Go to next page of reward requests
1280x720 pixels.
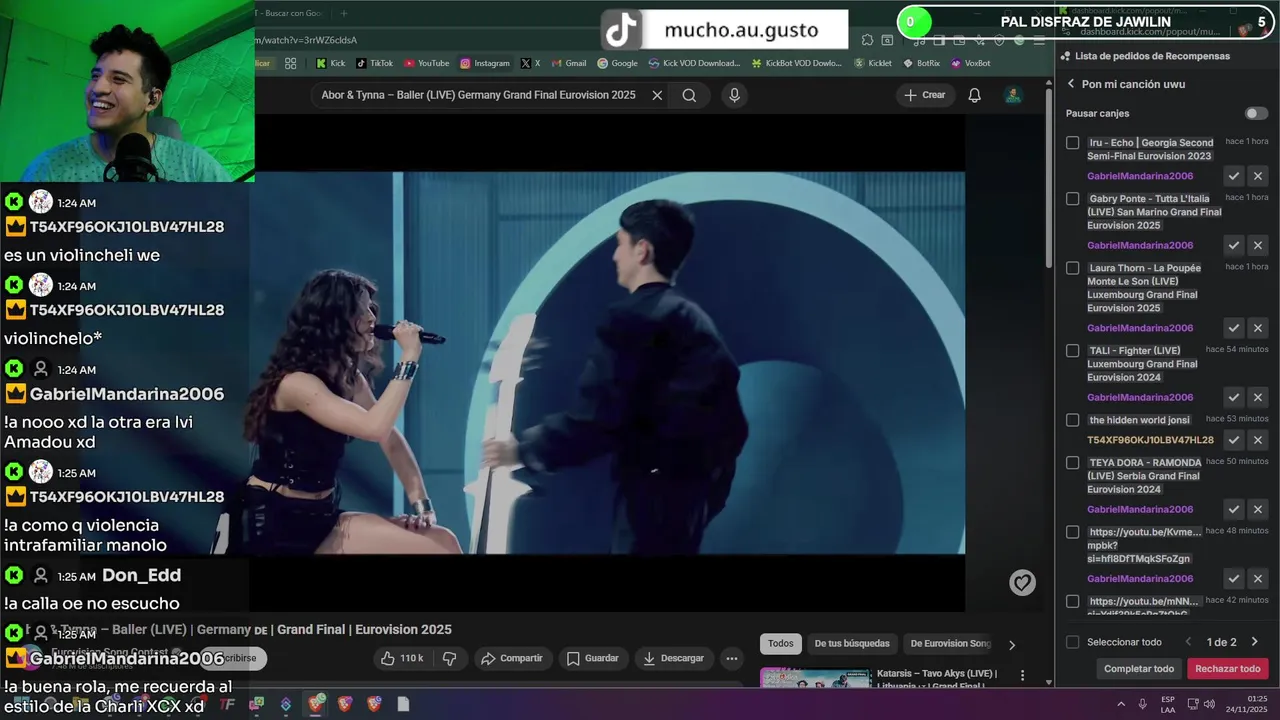pos(1254,642)
